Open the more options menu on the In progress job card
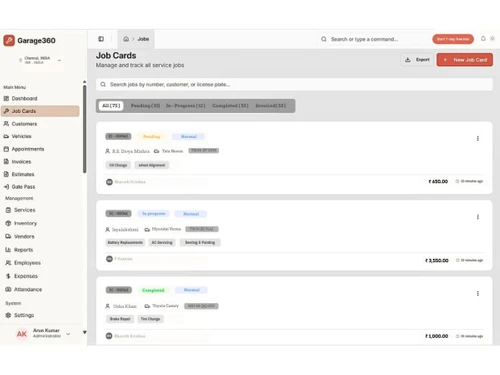Image resolution: width=500 pixels, height=375 pixels. tap(478, 217)
